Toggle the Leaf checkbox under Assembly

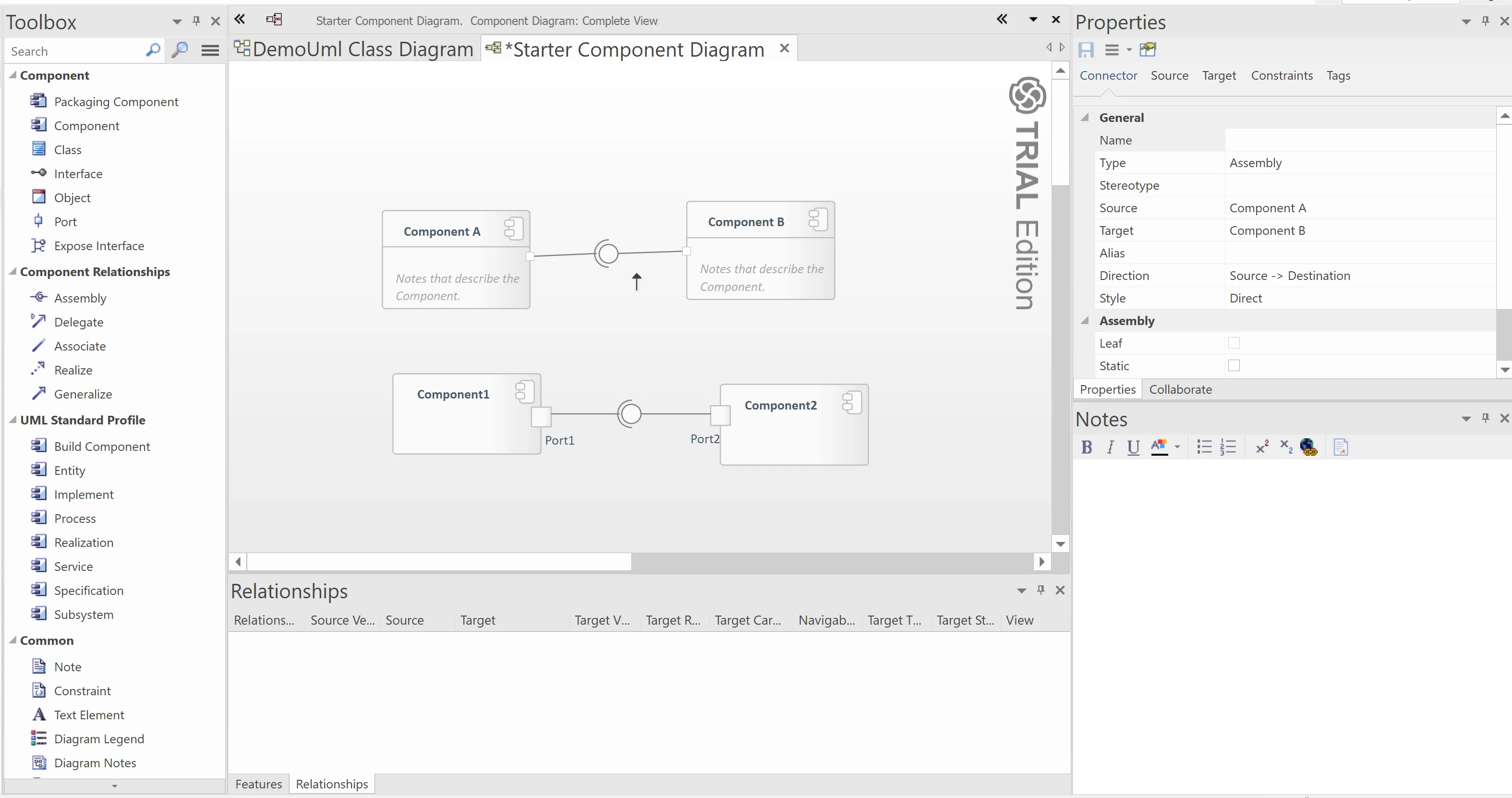1234,343
